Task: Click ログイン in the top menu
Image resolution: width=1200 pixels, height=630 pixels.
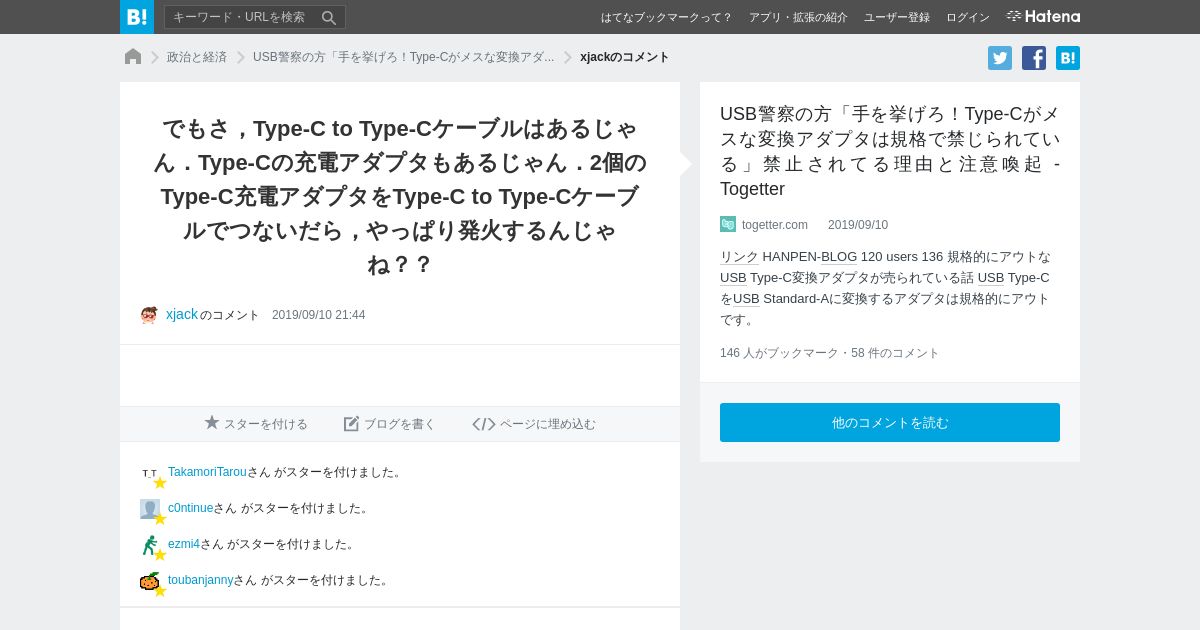Action: [968, 17]
